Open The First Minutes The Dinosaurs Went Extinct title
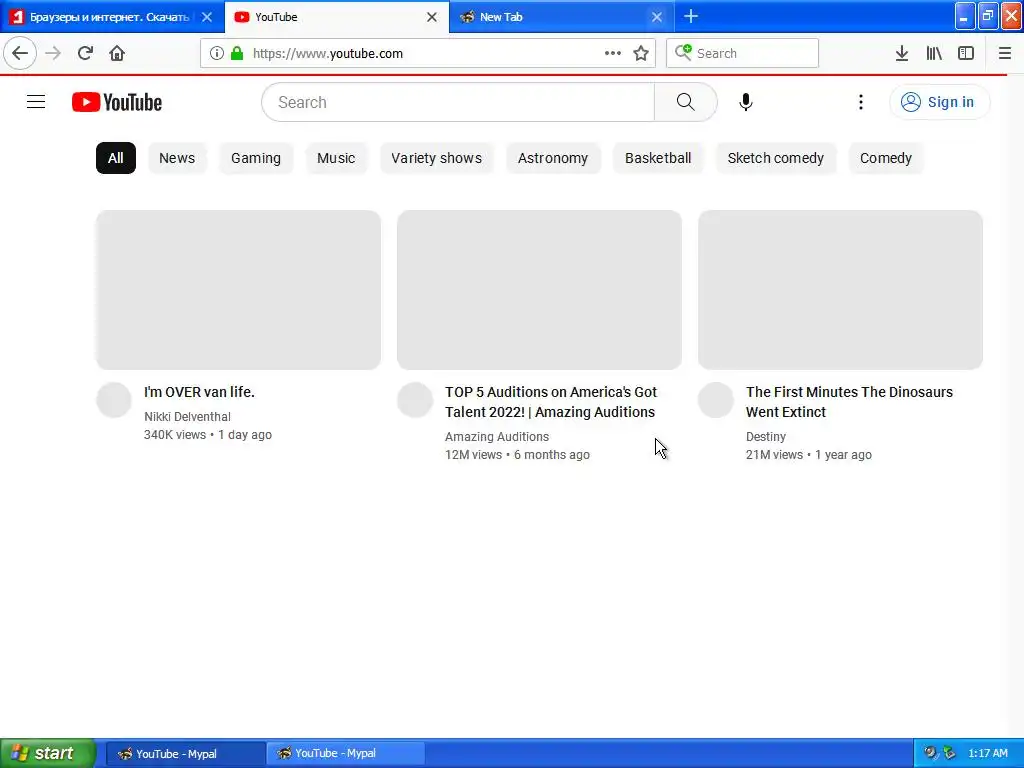This screenshot has height=768, width=1024. click(849, 402)
